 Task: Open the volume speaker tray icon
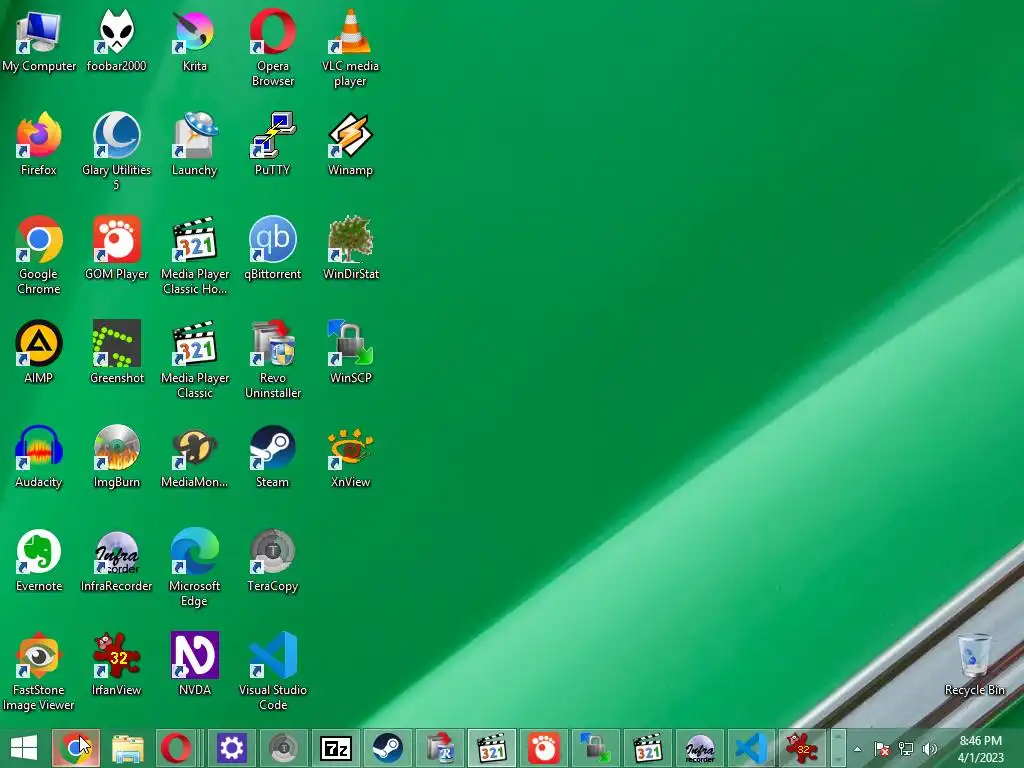pyautogui.click(x=930, y=749)
